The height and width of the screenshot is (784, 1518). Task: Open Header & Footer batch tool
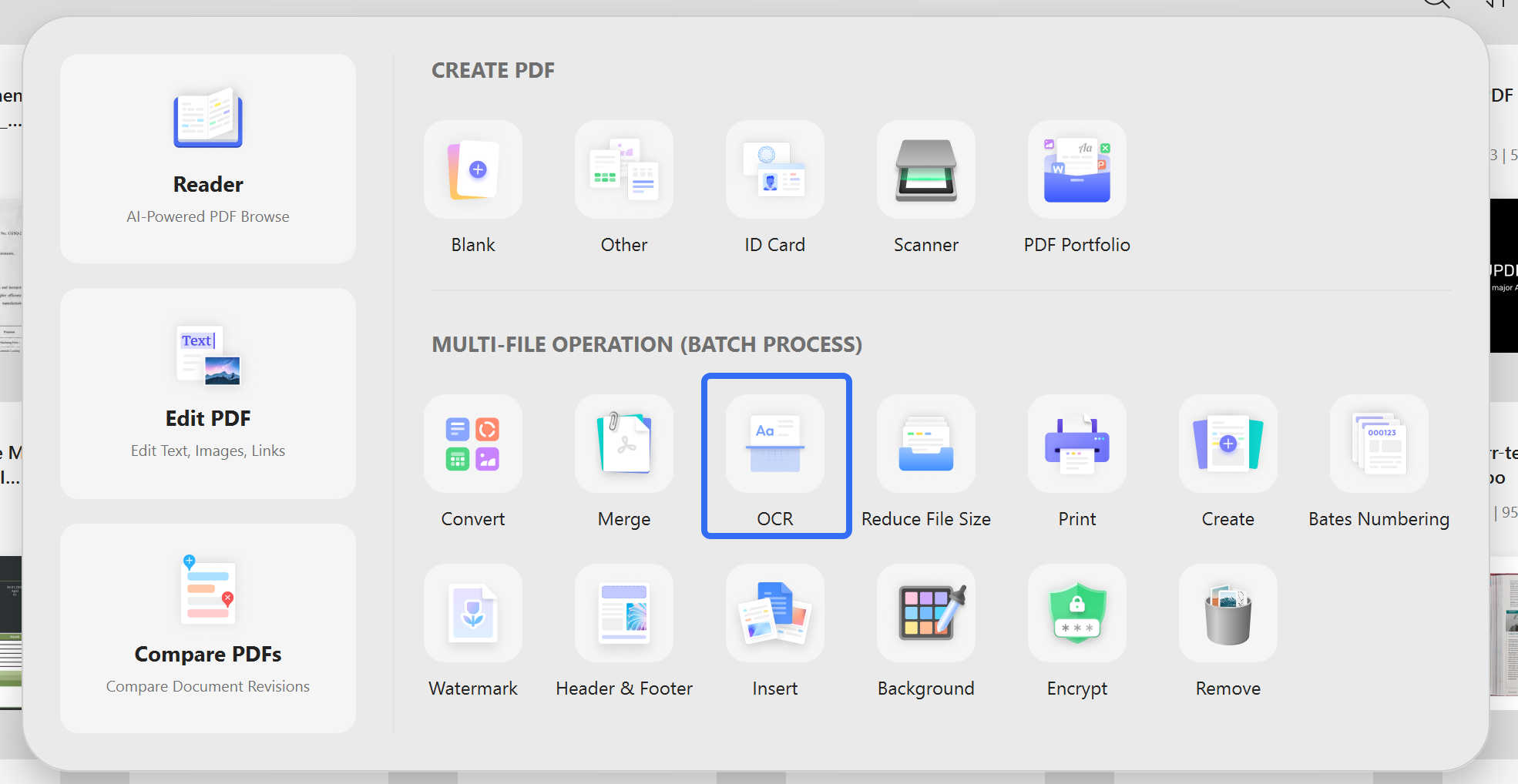tap(624, 613)
